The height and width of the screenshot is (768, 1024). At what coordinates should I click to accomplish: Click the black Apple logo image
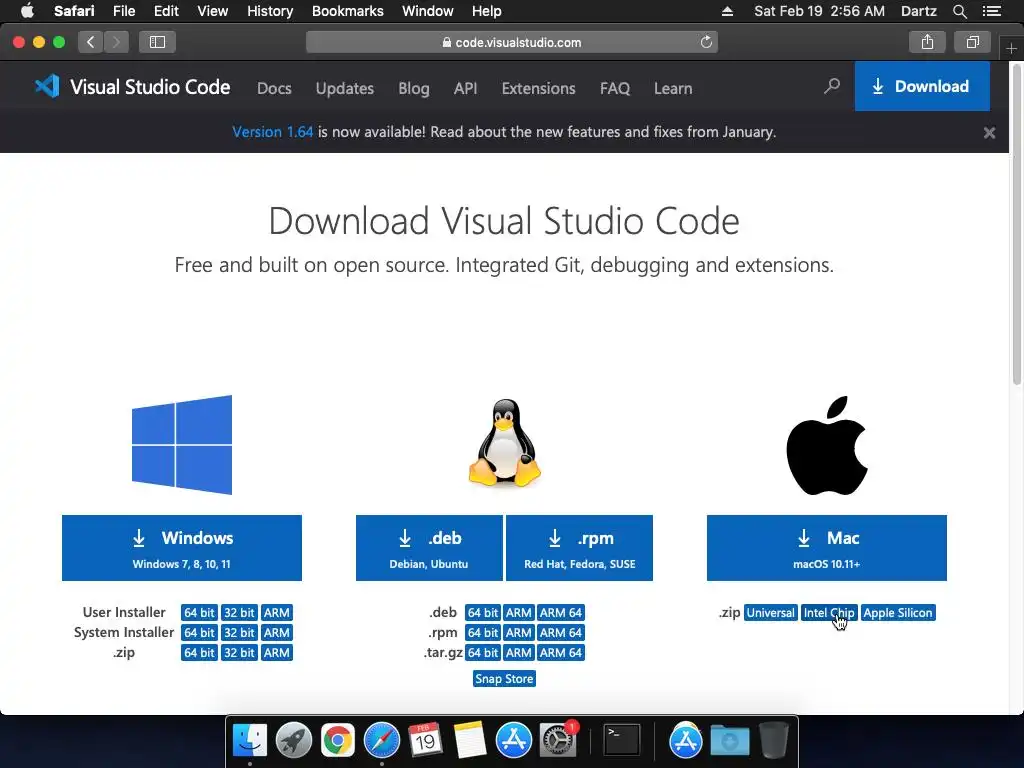[x=827, y=445]
